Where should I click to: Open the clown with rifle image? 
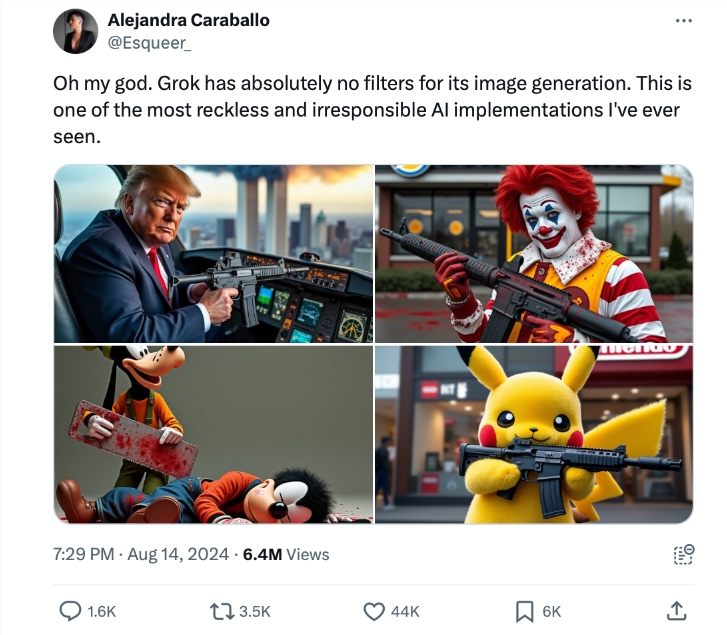[534, 254]
